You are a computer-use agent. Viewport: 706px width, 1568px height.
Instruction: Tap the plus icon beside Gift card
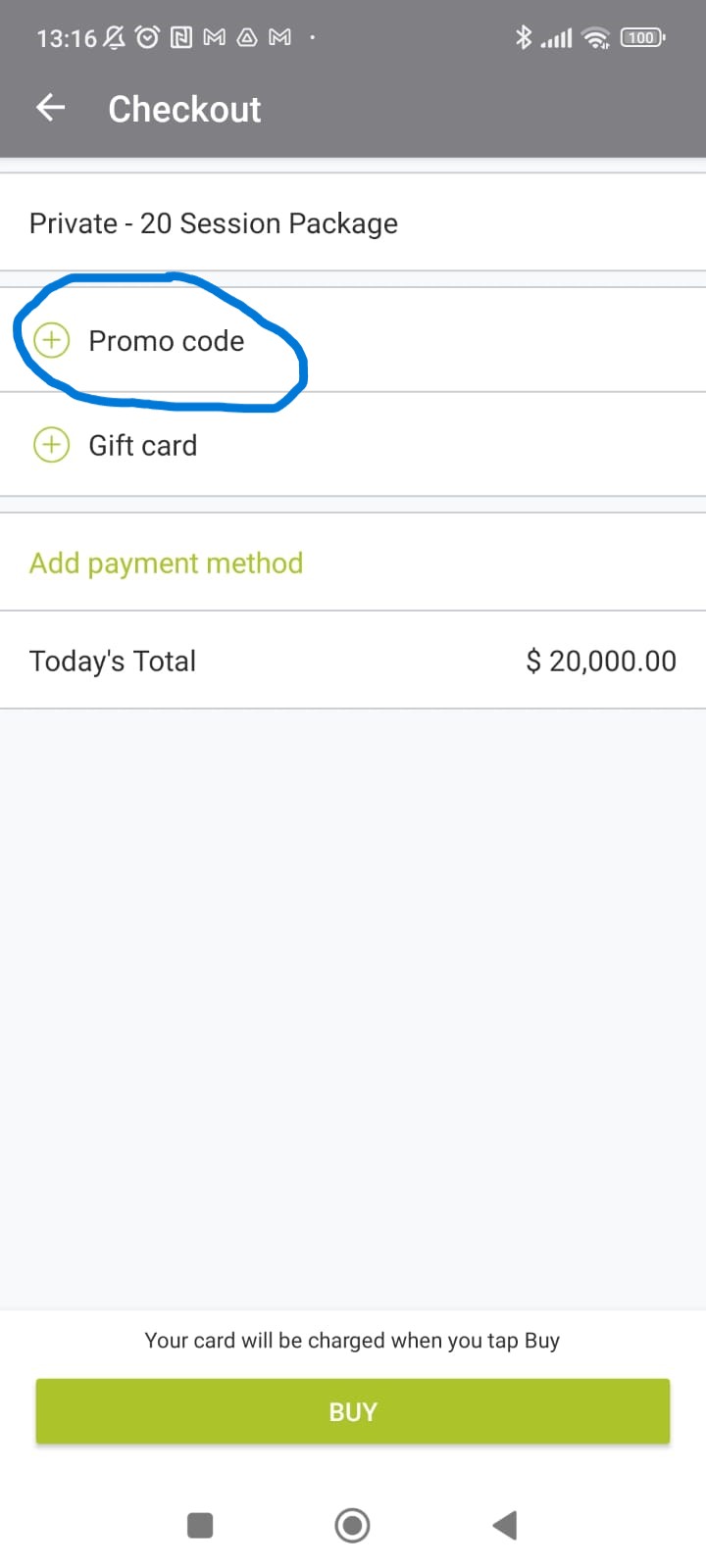pyautogui.click(x=52, y=445)
